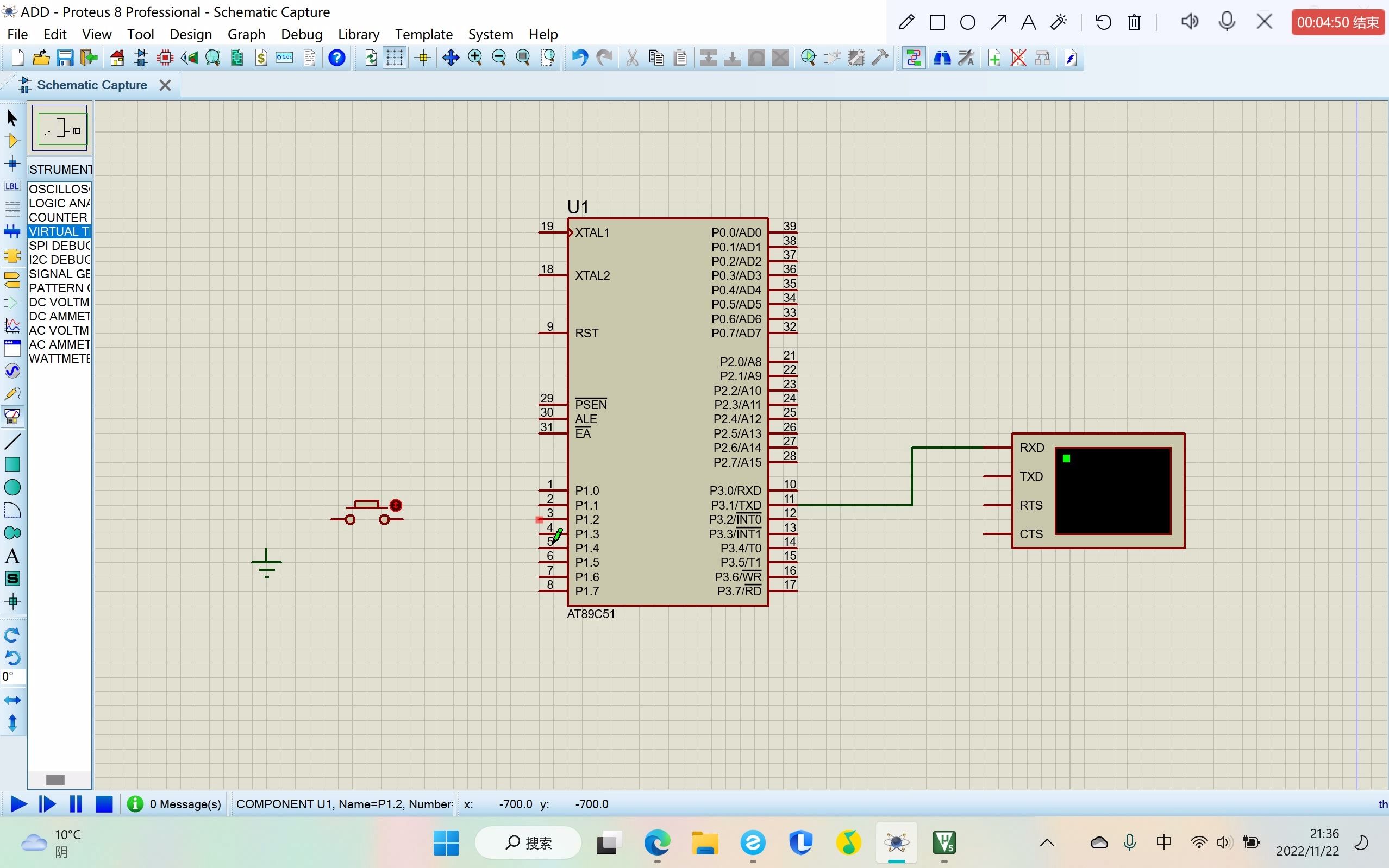Click the Zoom In toolbar icon
Screen dimensions: 1389x868
coord(475,58)
